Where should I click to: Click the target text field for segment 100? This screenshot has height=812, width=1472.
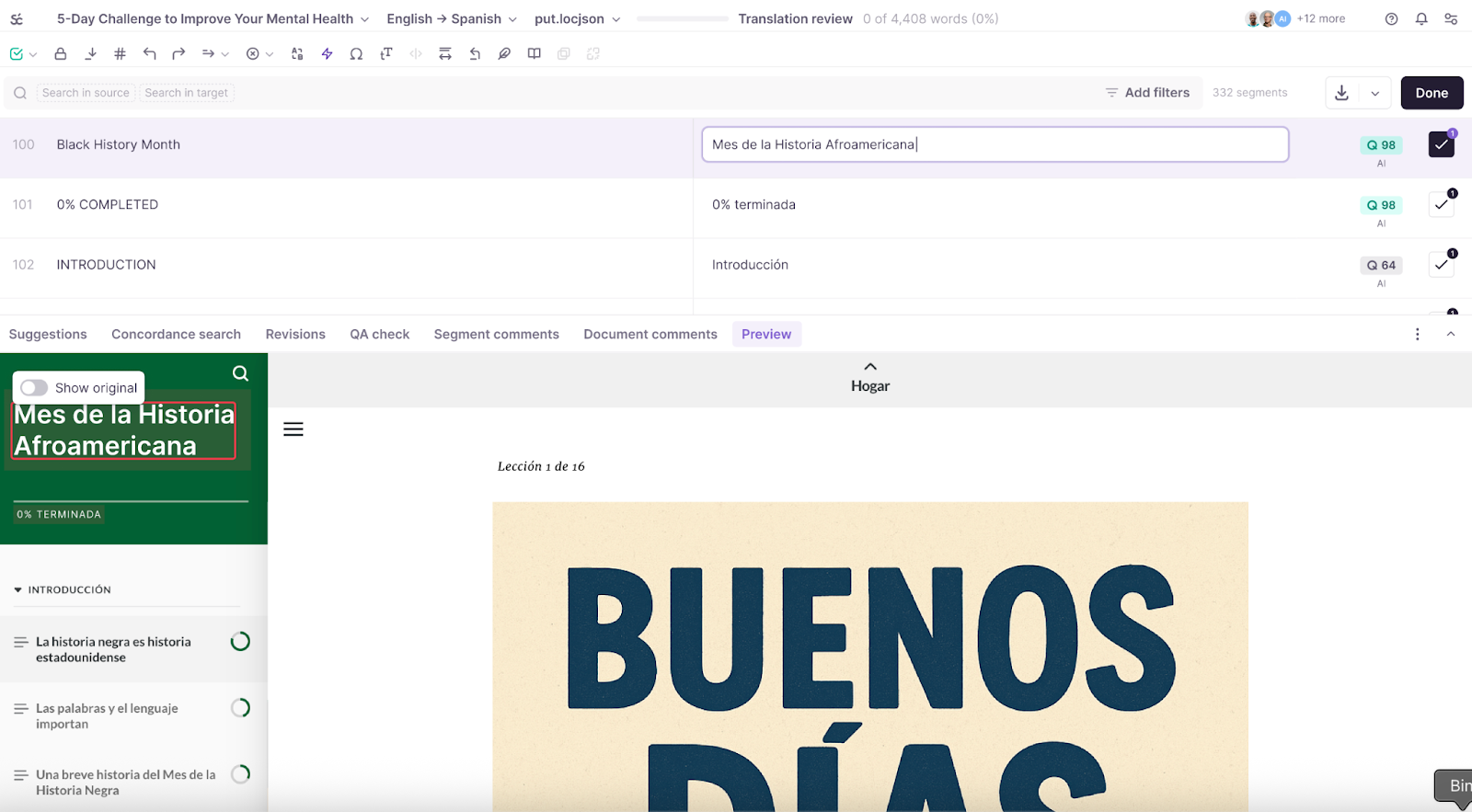click(x=995, y=144)
